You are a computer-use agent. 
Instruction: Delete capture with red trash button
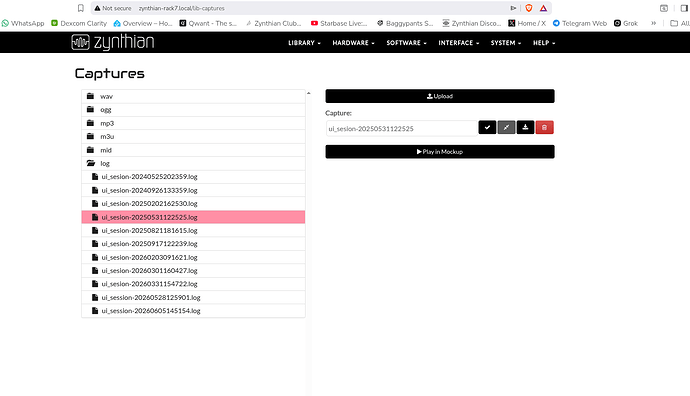(544, 128)
